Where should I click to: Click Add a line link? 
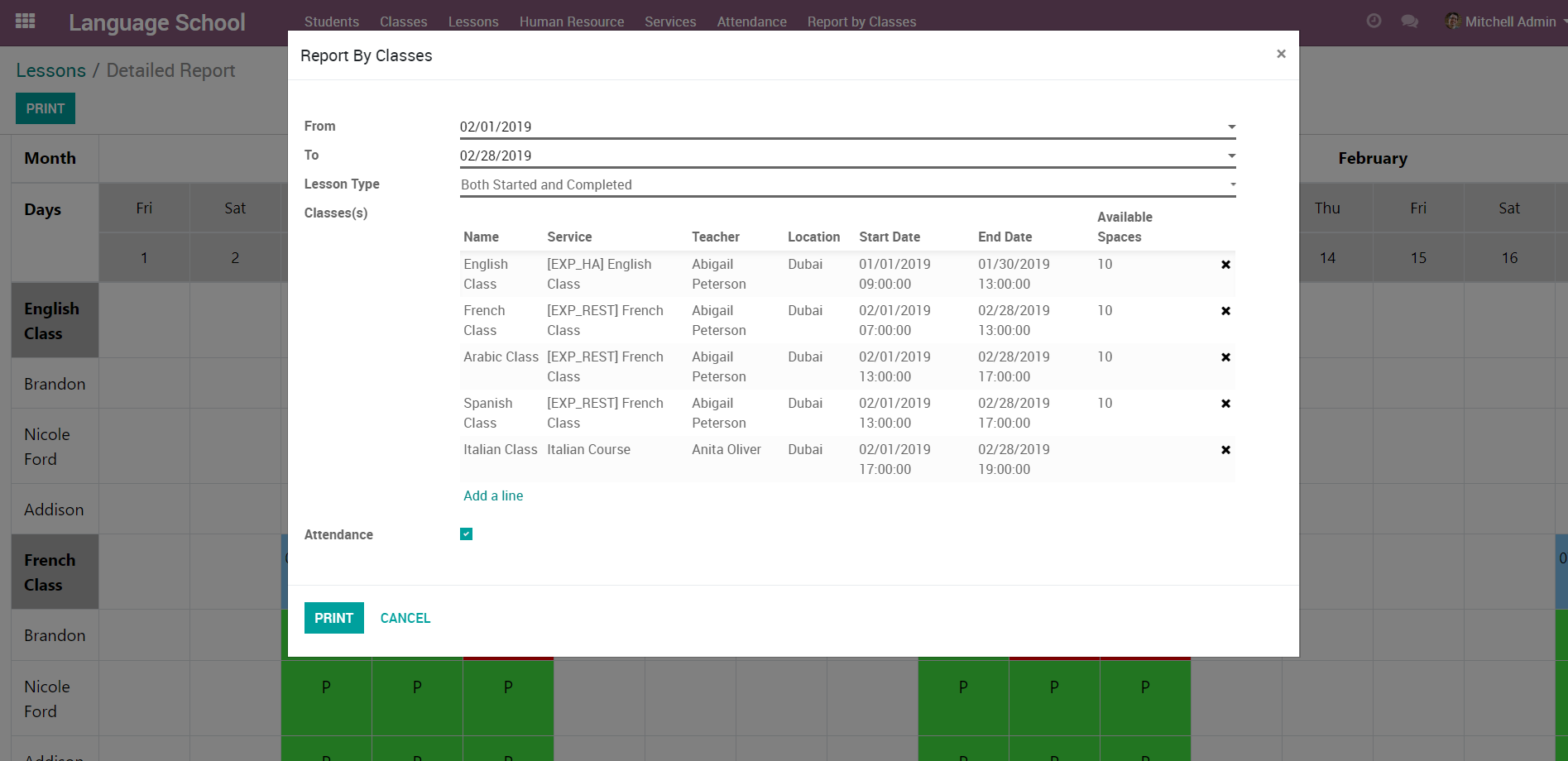[x=493, y=495]
